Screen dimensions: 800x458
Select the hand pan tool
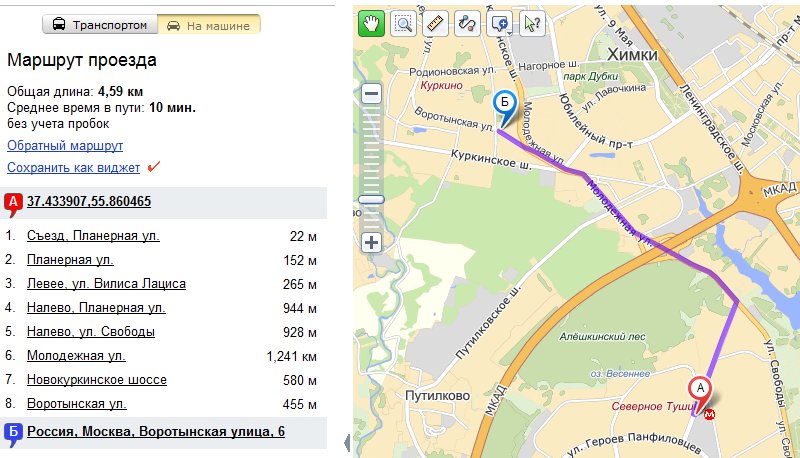point(372,23)
